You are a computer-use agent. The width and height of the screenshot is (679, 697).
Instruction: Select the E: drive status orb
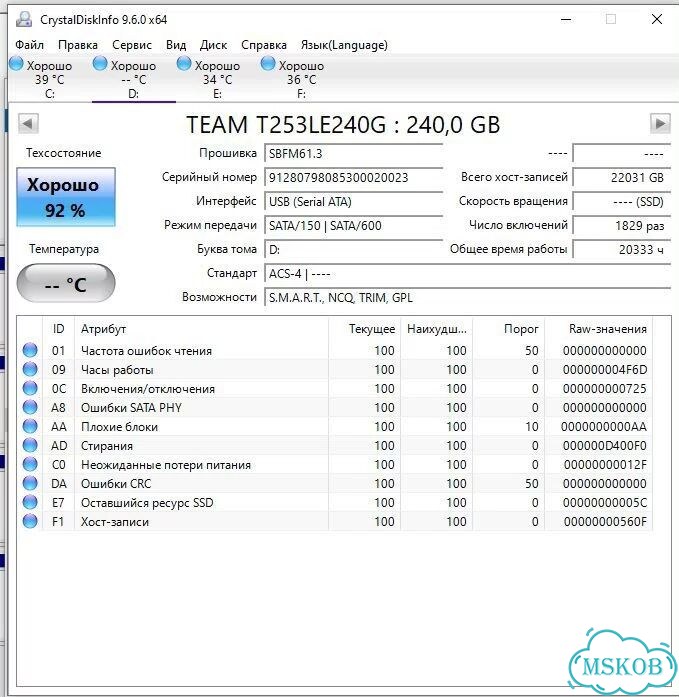click(x=184, y=64)
